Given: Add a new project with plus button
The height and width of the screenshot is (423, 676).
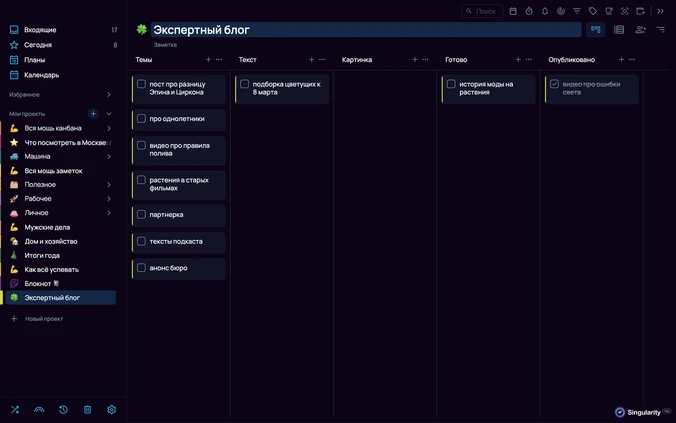Looking at the screenshot, I should (93, 114).
